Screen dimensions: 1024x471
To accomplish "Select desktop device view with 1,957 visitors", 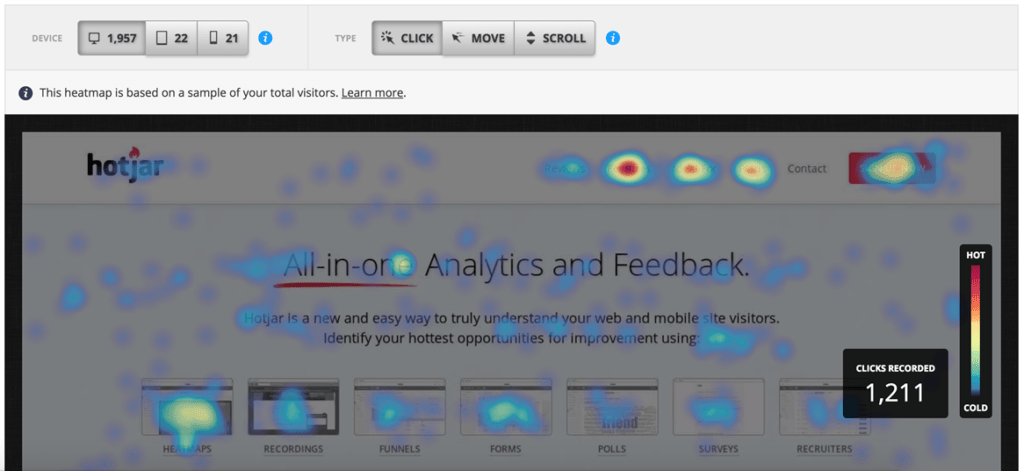I will point(111,38).
